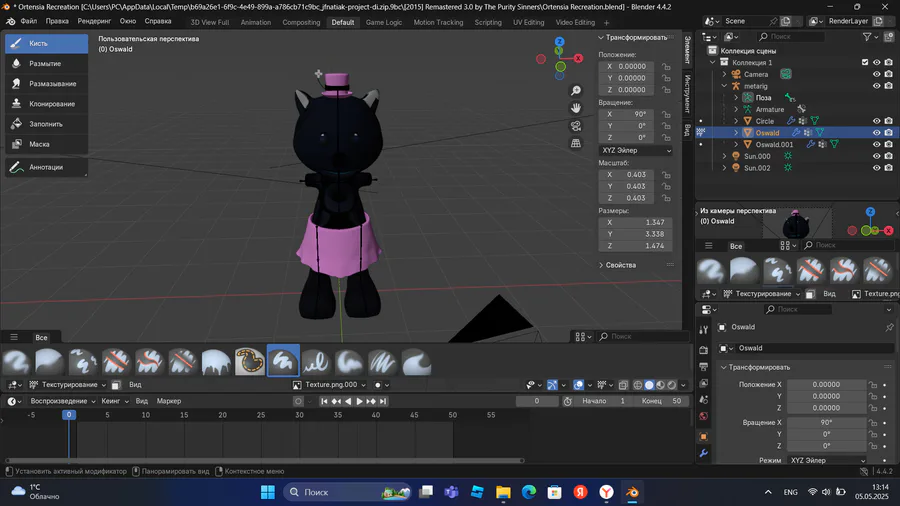This screenshot has width=900, height=506.
Task: Click the red X axis on navigation gizmo
Action: 579,58
